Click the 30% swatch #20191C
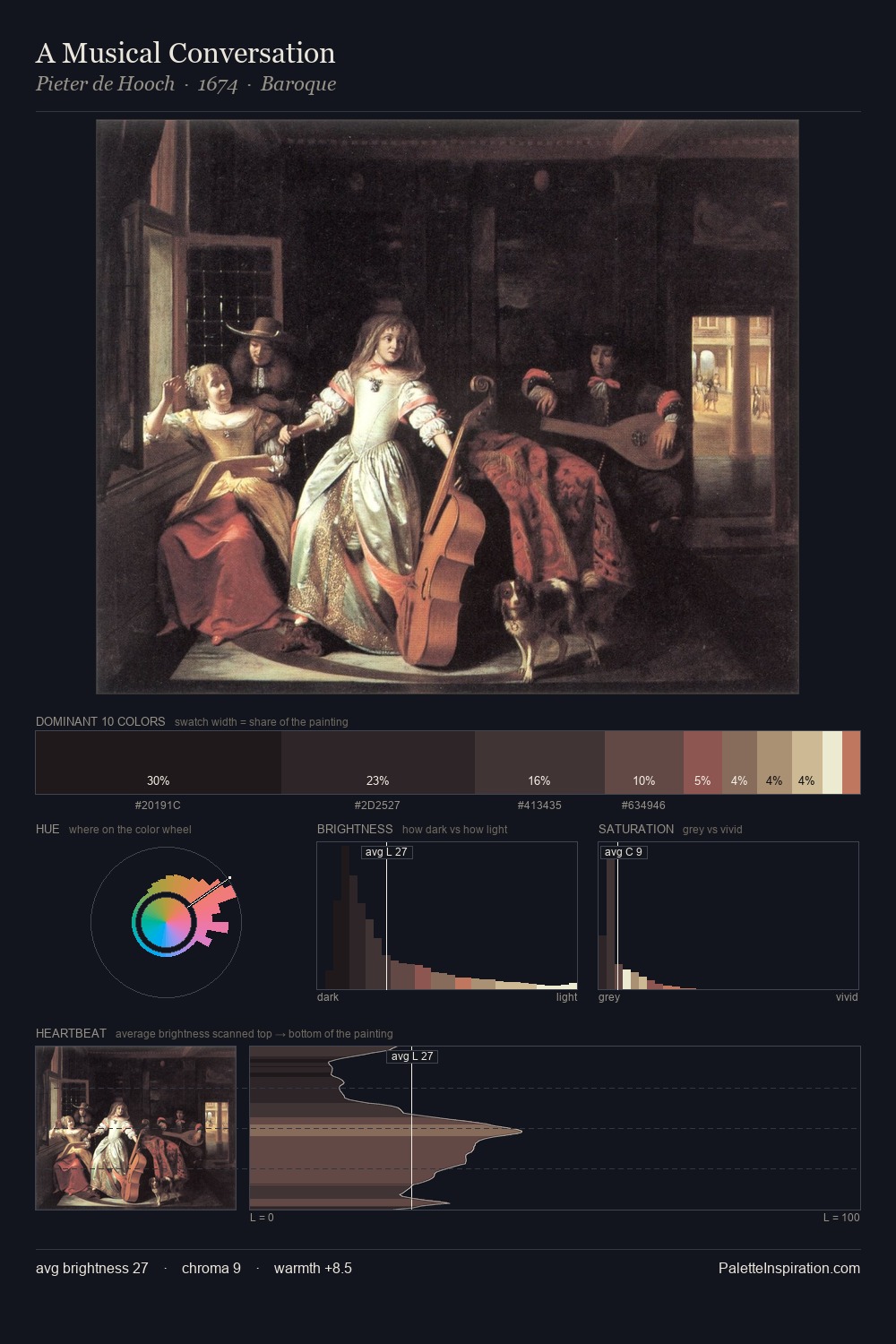This screenshot has height=1344, width=896. (159, 762)
